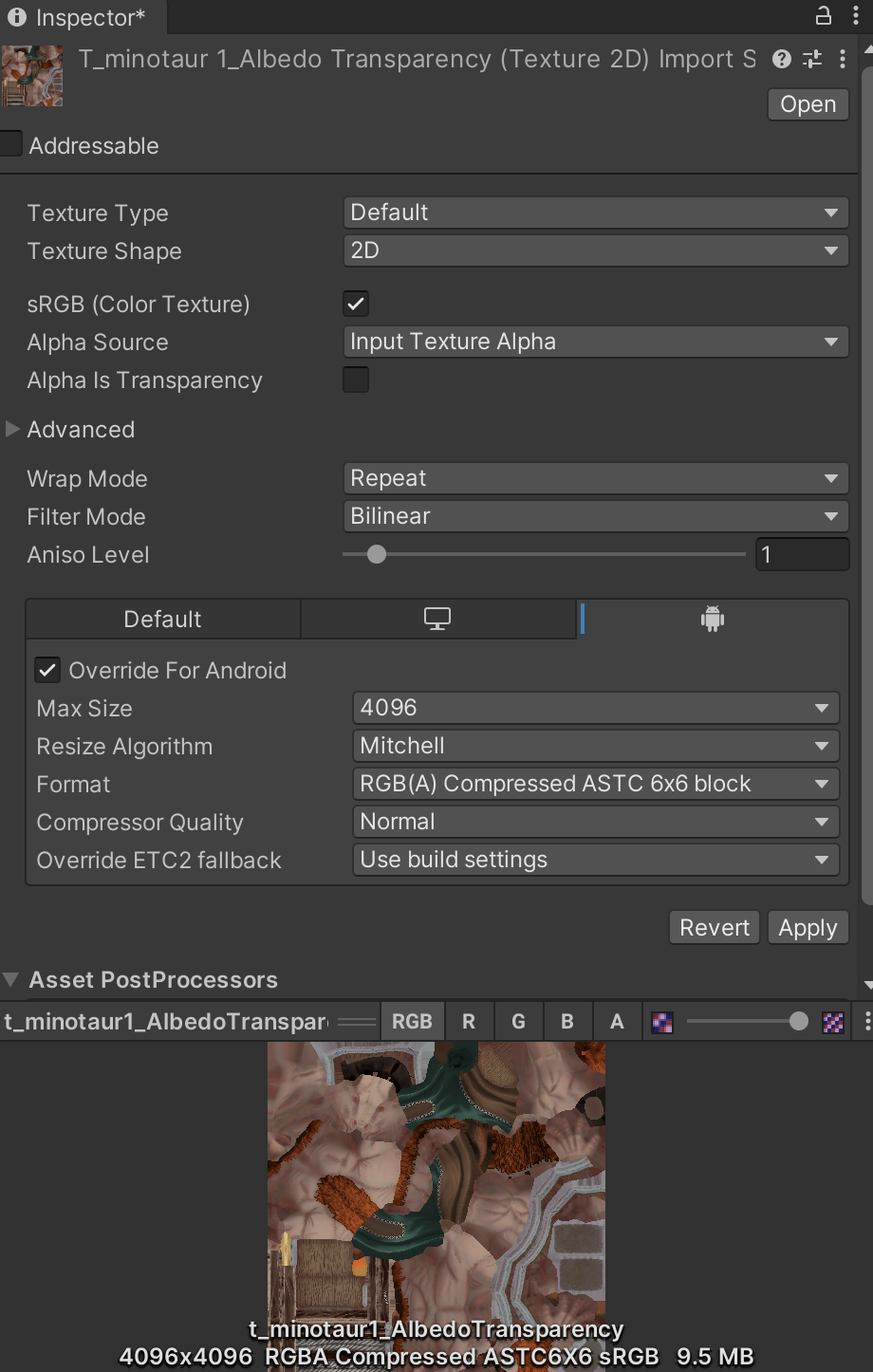Click the preset selector sliders icon
This screenshot has width=873, height=1372.
pos(812,59)
